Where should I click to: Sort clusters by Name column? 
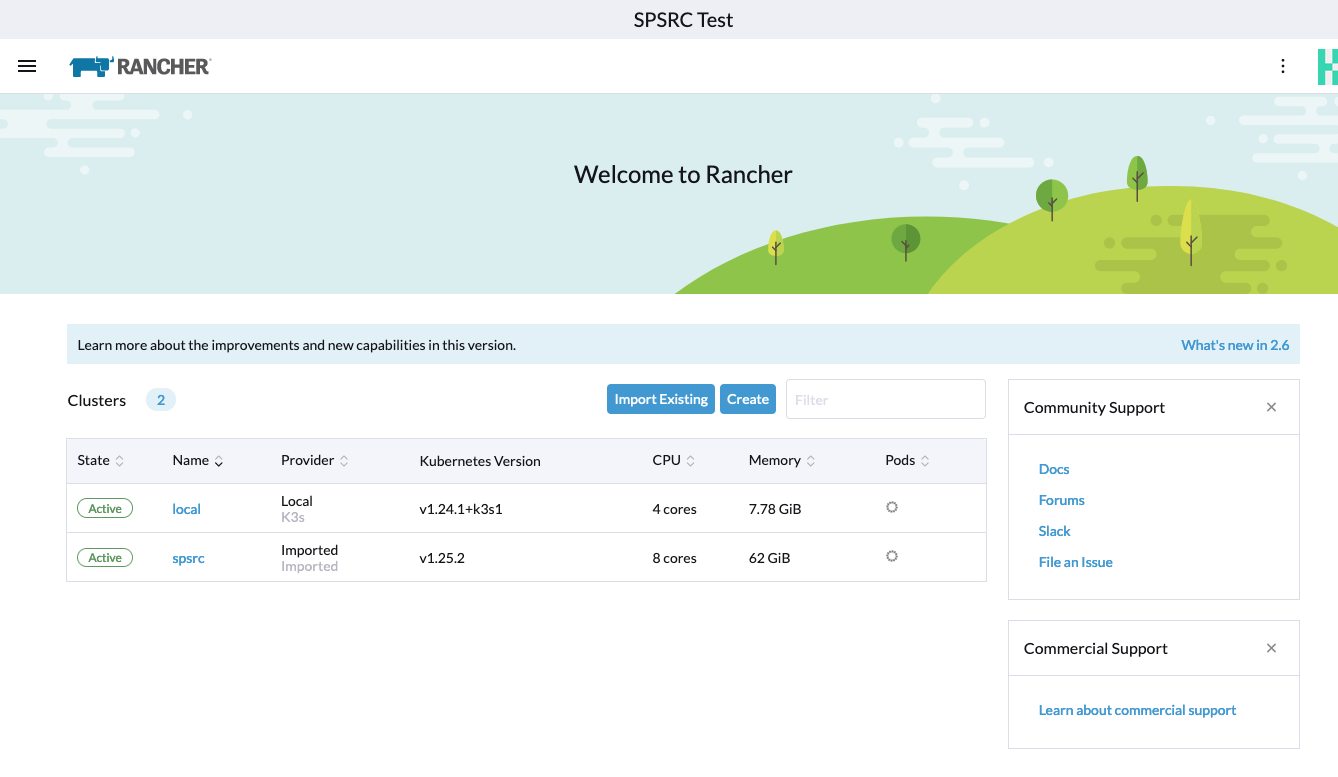click(198, 460)
